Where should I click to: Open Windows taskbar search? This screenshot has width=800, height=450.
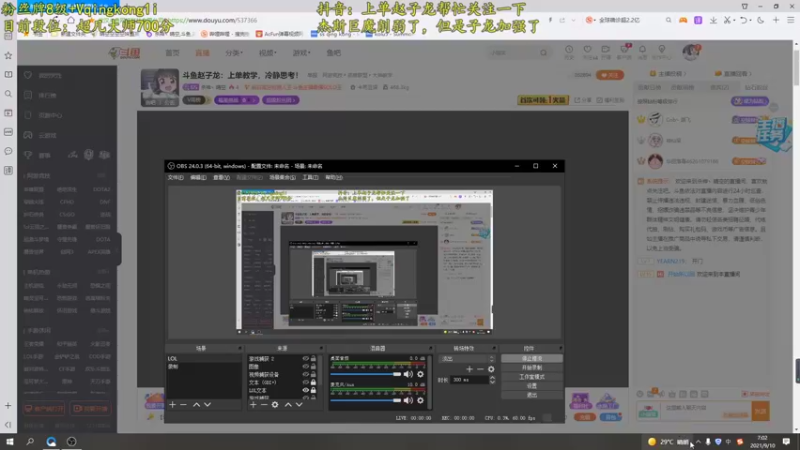coord(30,441)
